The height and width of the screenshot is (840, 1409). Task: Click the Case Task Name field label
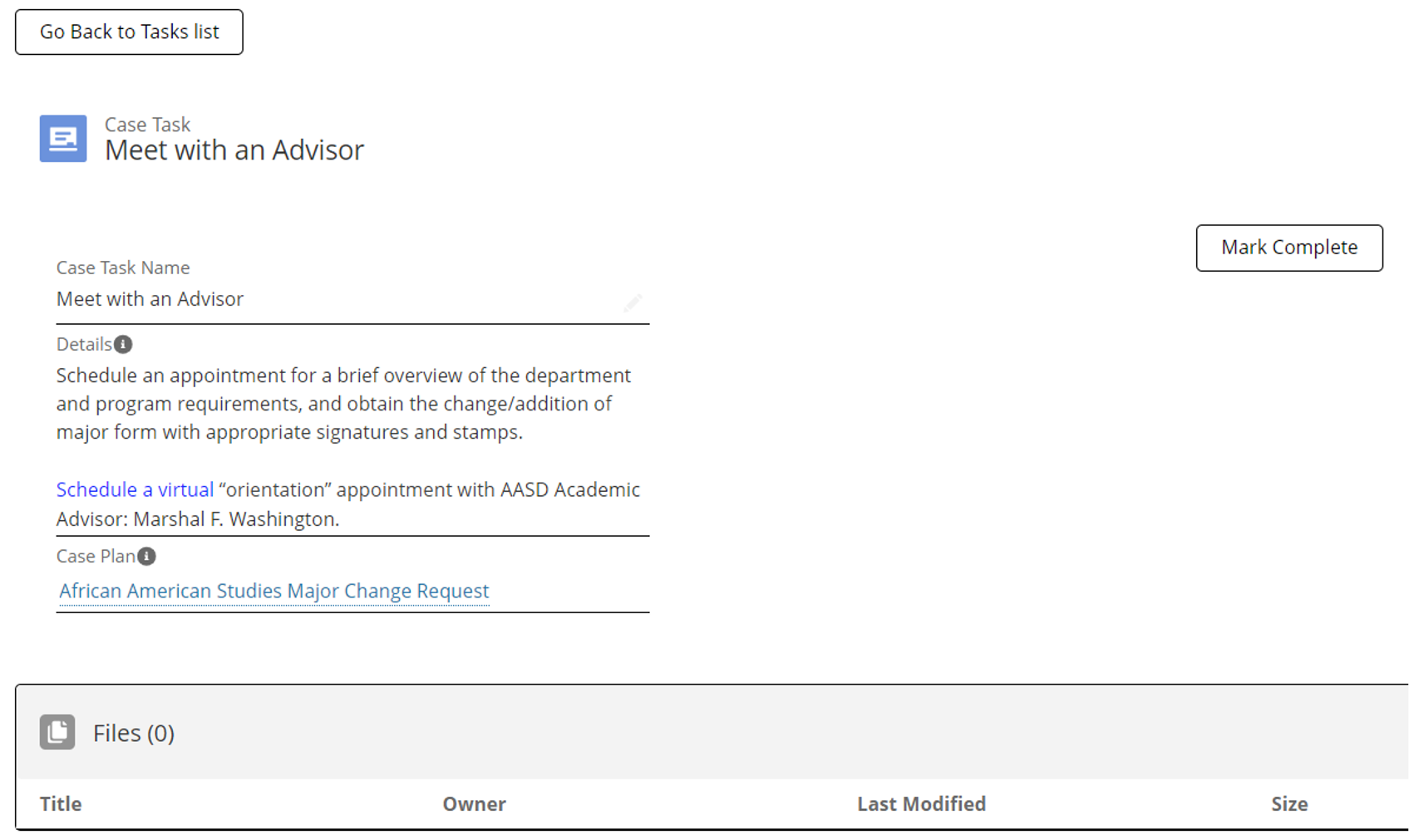click(123, 268)
